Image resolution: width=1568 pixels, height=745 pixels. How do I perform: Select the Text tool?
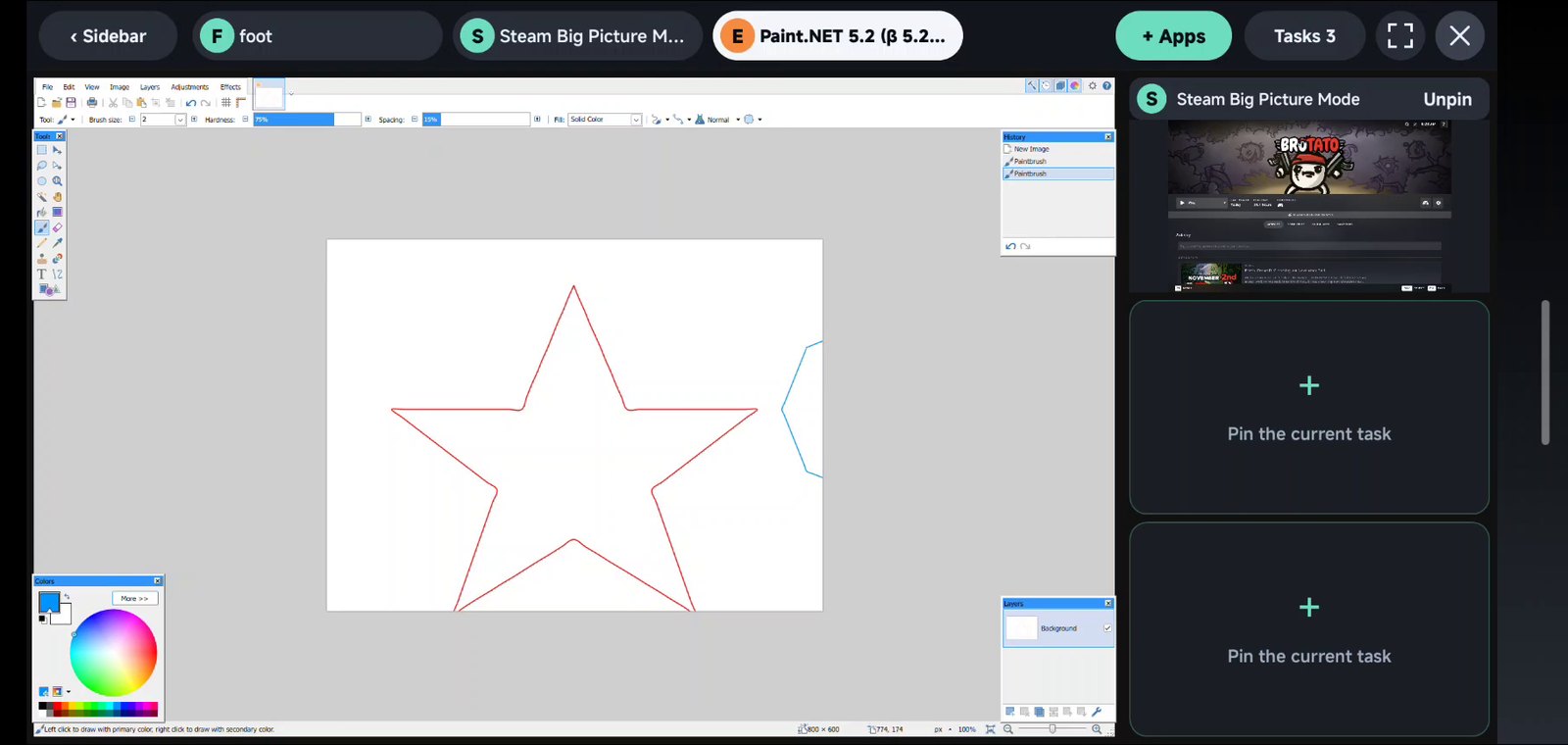(x=42, y=274)
